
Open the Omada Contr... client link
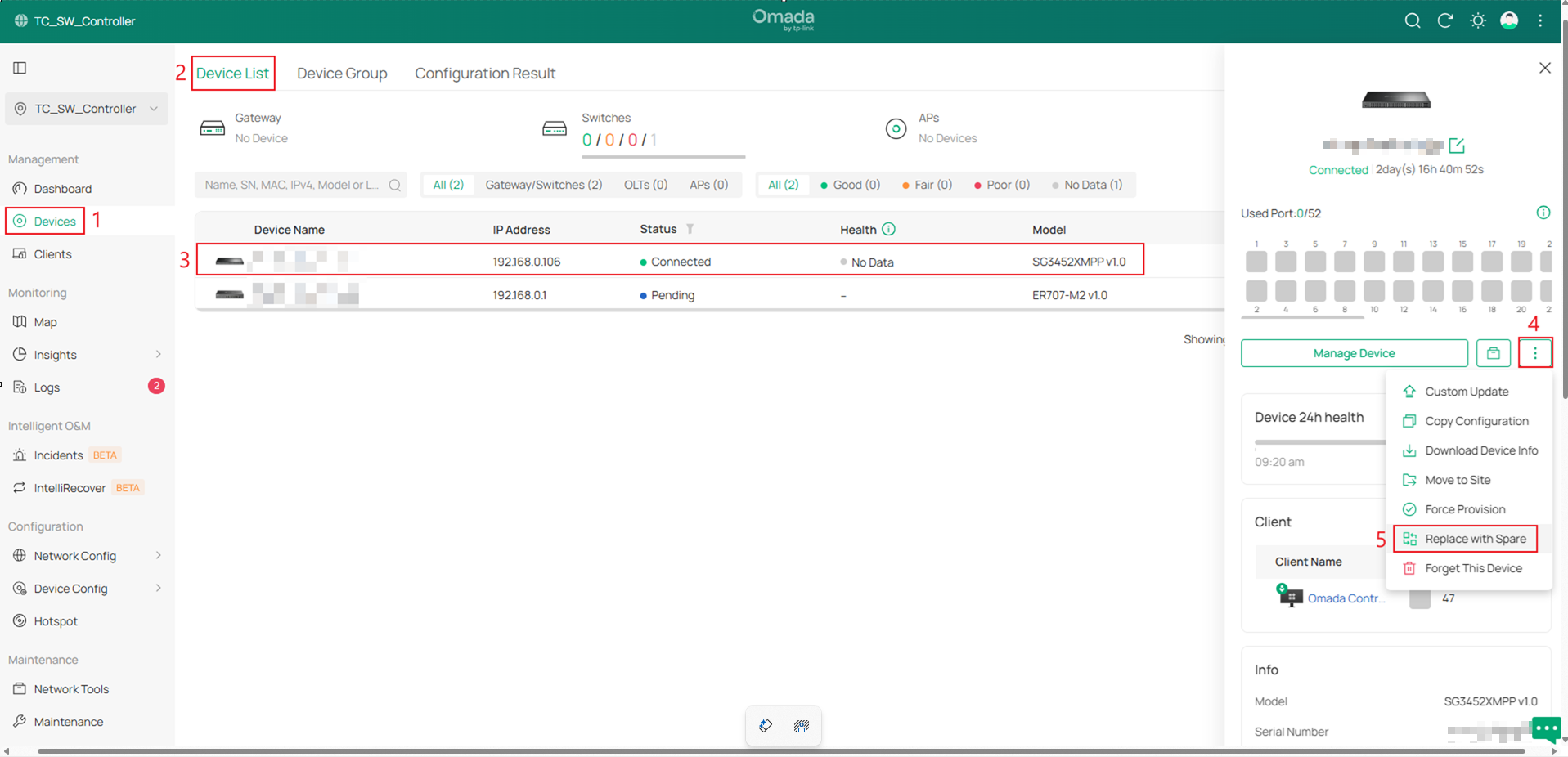tap(1346, 598)
